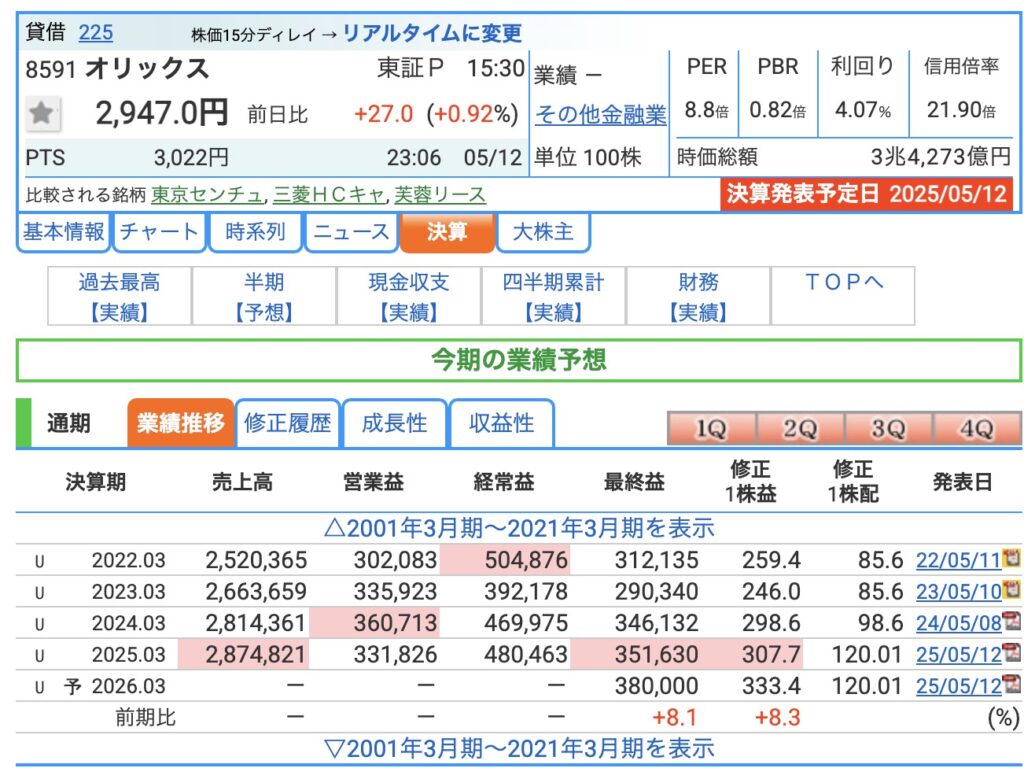This screenshot has width=1024, height=768.
Task: Open the その他金融業 sector link
Action: [600, 115]
